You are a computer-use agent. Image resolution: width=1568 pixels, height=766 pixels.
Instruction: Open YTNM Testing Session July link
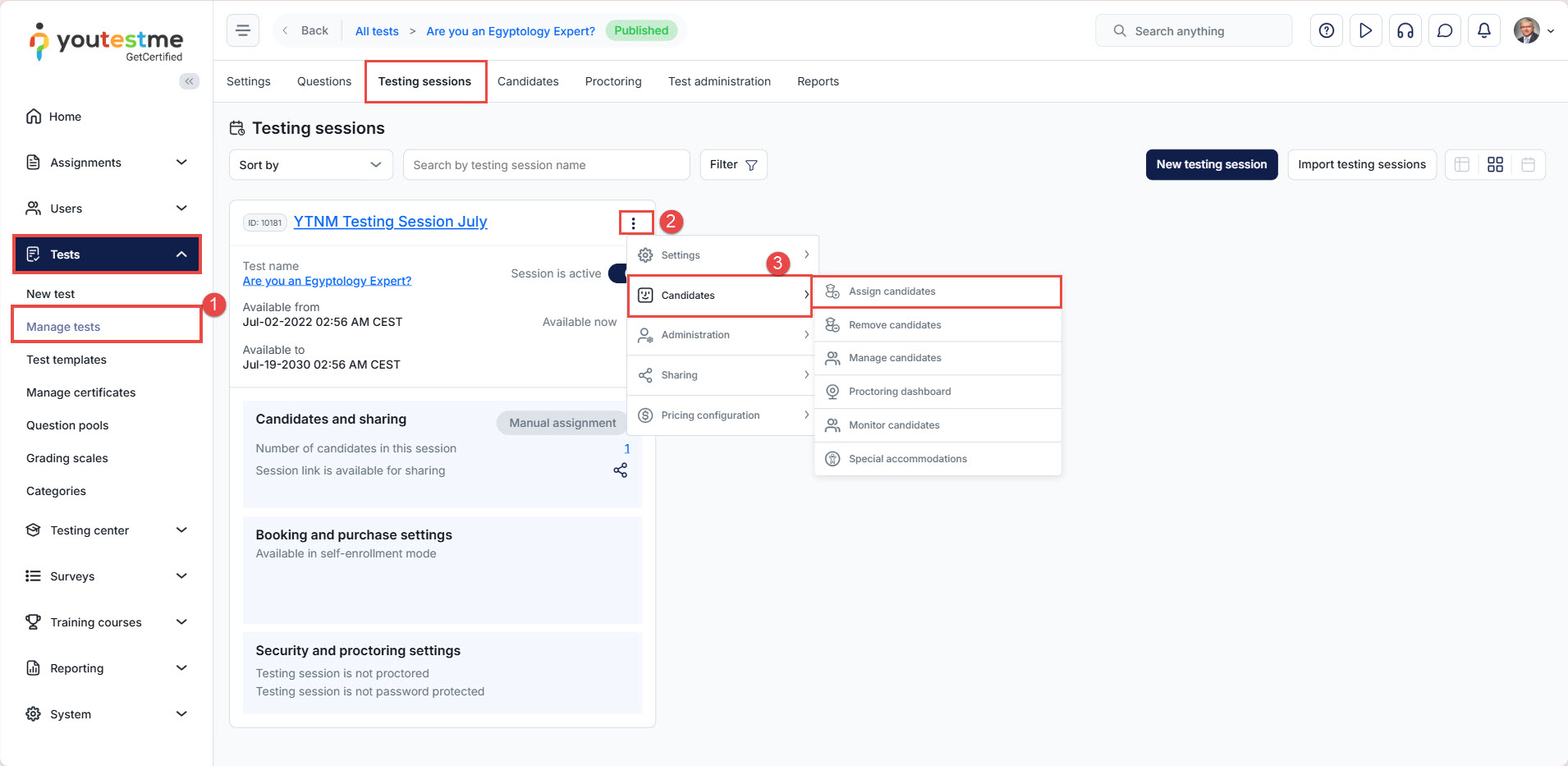tap(390, 222)
